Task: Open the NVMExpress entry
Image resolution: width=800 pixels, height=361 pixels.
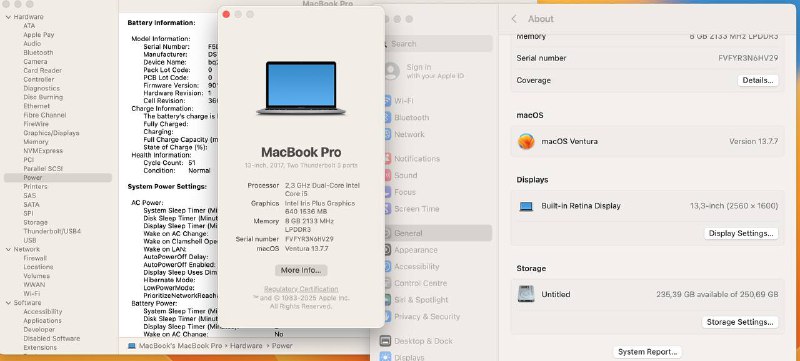Action: [43, 151]
